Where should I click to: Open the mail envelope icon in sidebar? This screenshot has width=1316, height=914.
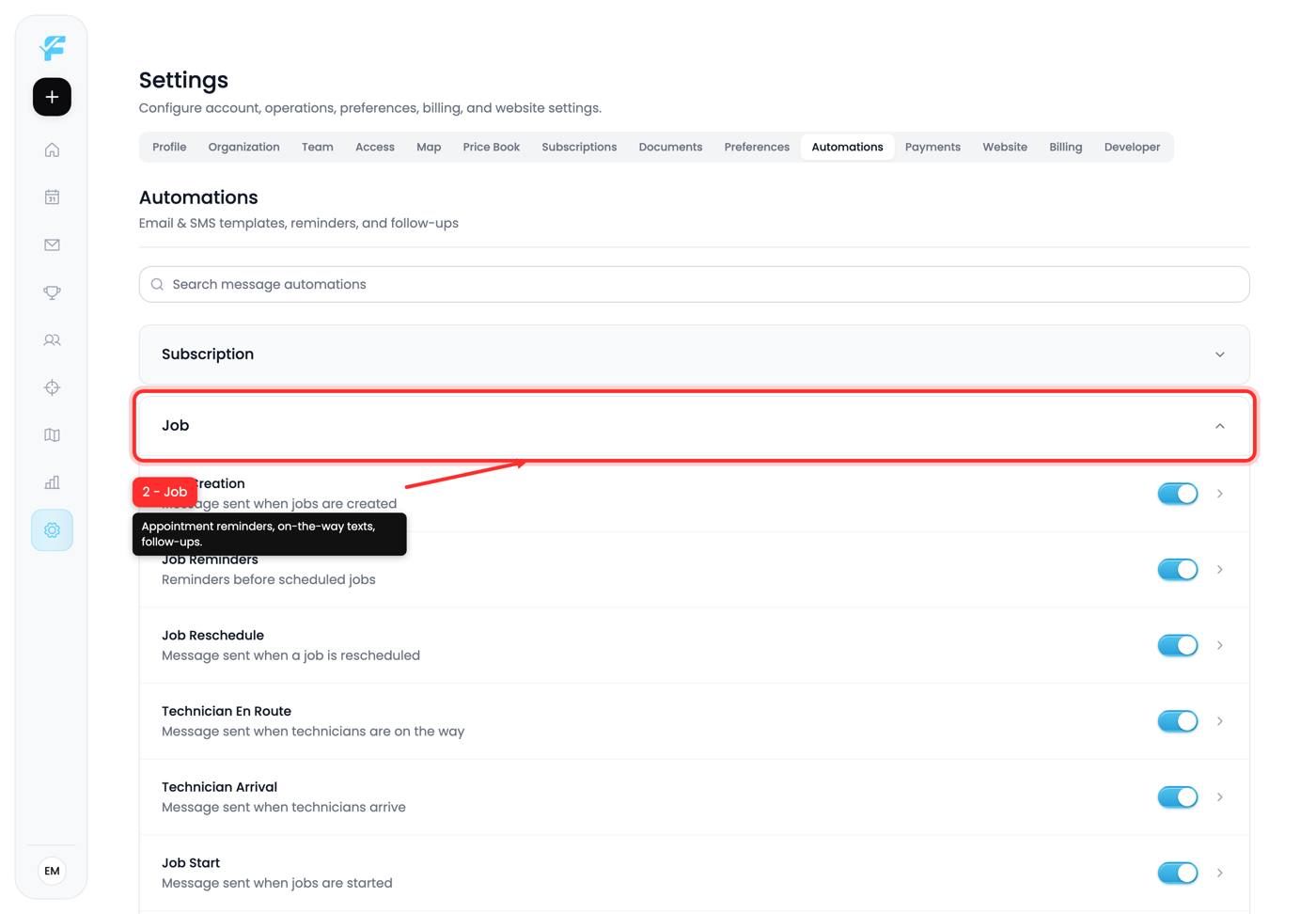[x=52, y=244]
